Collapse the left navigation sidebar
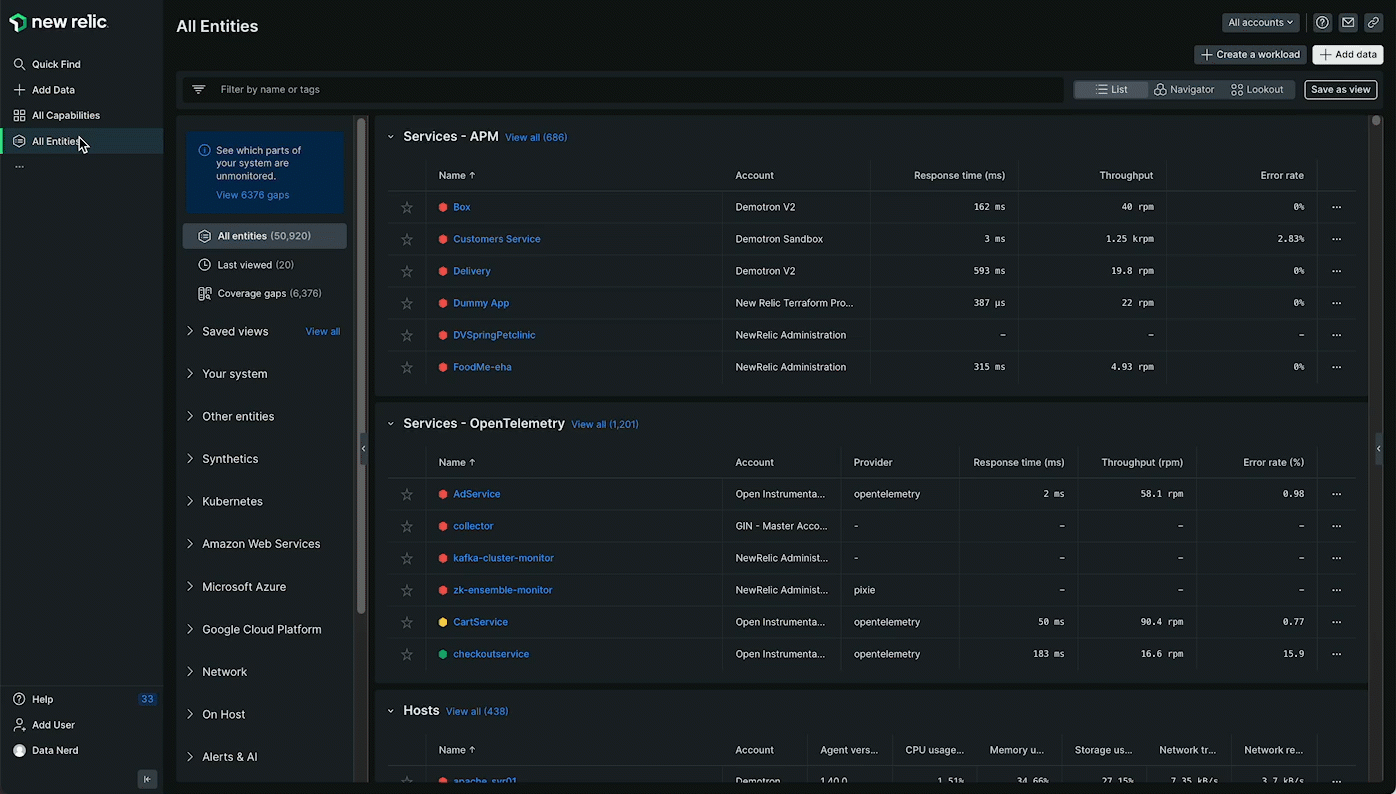Viewport: 1396px width, 794px height. point(147,780)
